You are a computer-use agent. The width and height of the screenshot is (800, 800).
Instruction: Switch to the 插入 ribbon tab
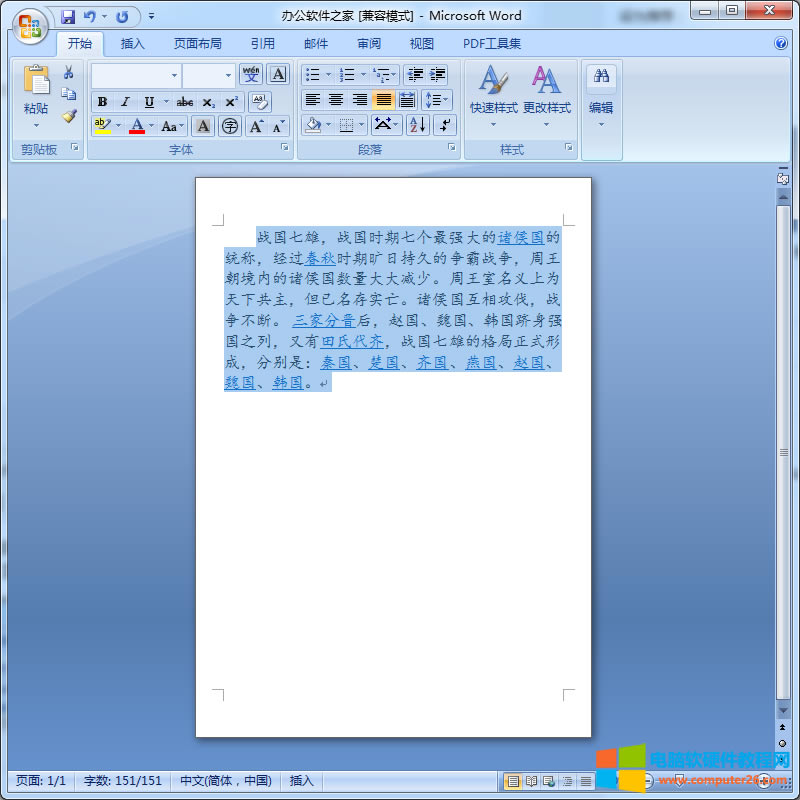click(132, 44)
